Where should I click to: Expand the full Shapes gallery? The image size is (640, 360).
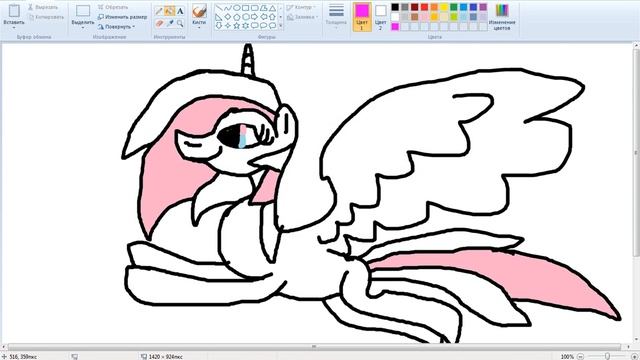click(280, 26)
